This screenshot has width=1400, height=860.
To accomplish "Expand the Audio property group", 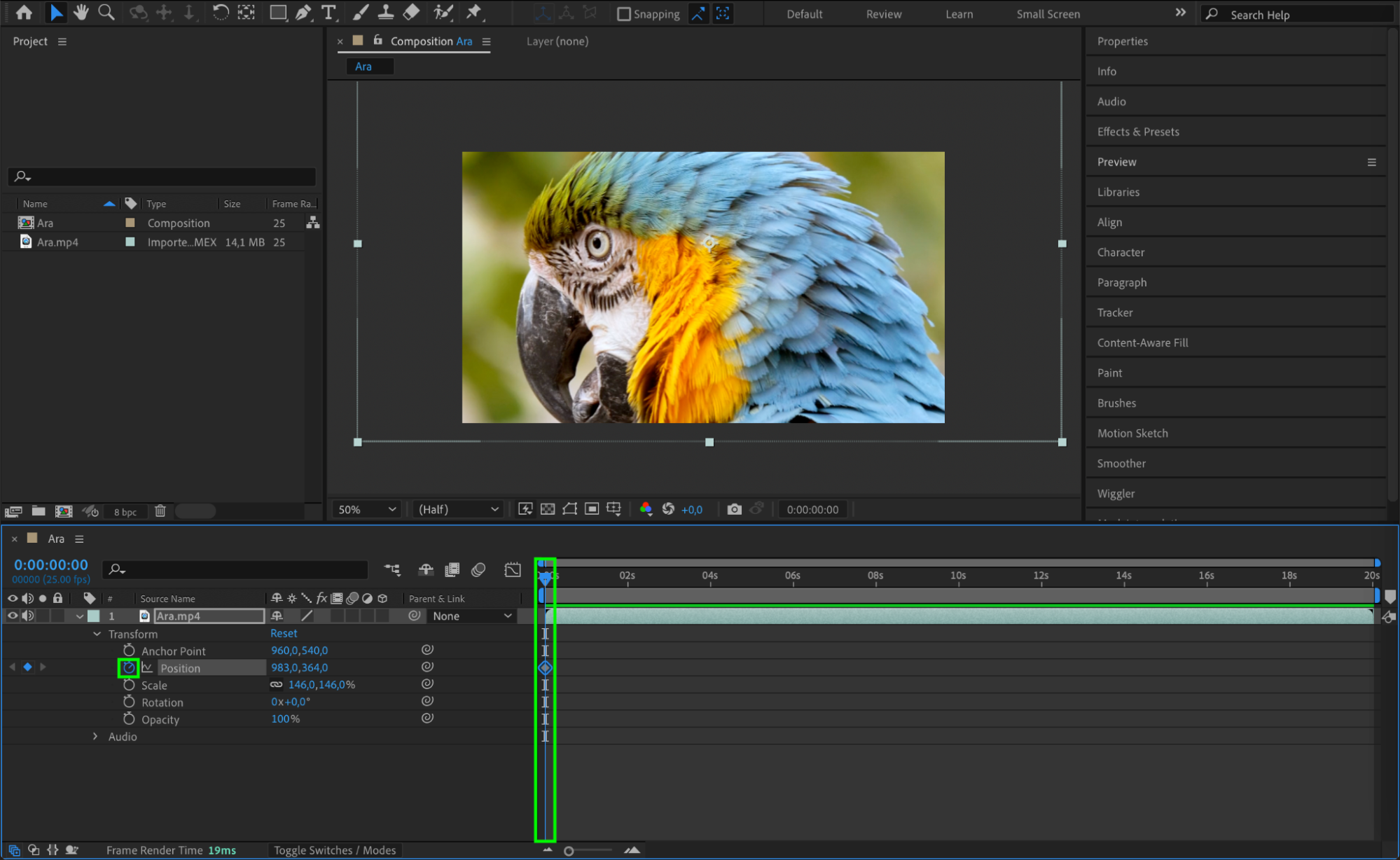I will click(96, 736).
